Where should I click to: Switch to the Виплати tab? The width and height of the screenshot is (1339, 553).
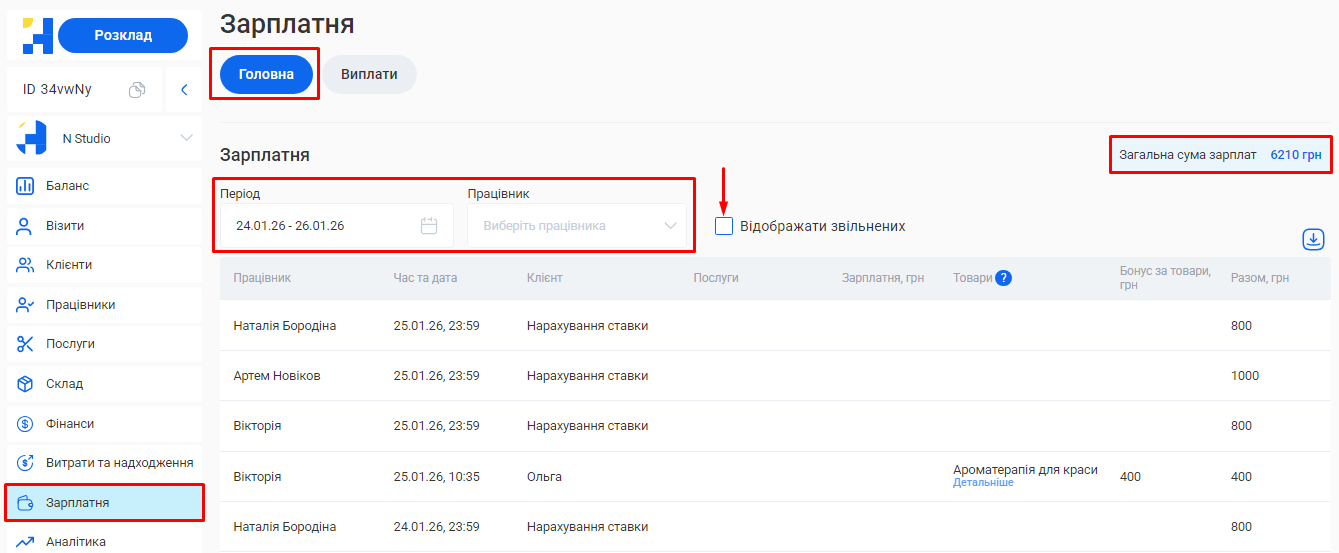tap(369, 74)
